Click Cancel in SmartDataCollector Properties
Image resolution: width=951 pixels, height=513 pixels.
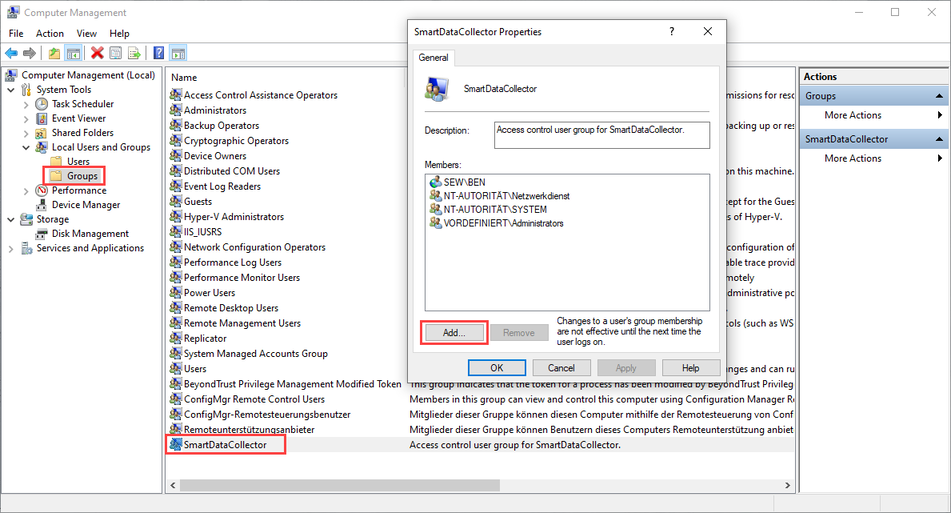[561, 368]
